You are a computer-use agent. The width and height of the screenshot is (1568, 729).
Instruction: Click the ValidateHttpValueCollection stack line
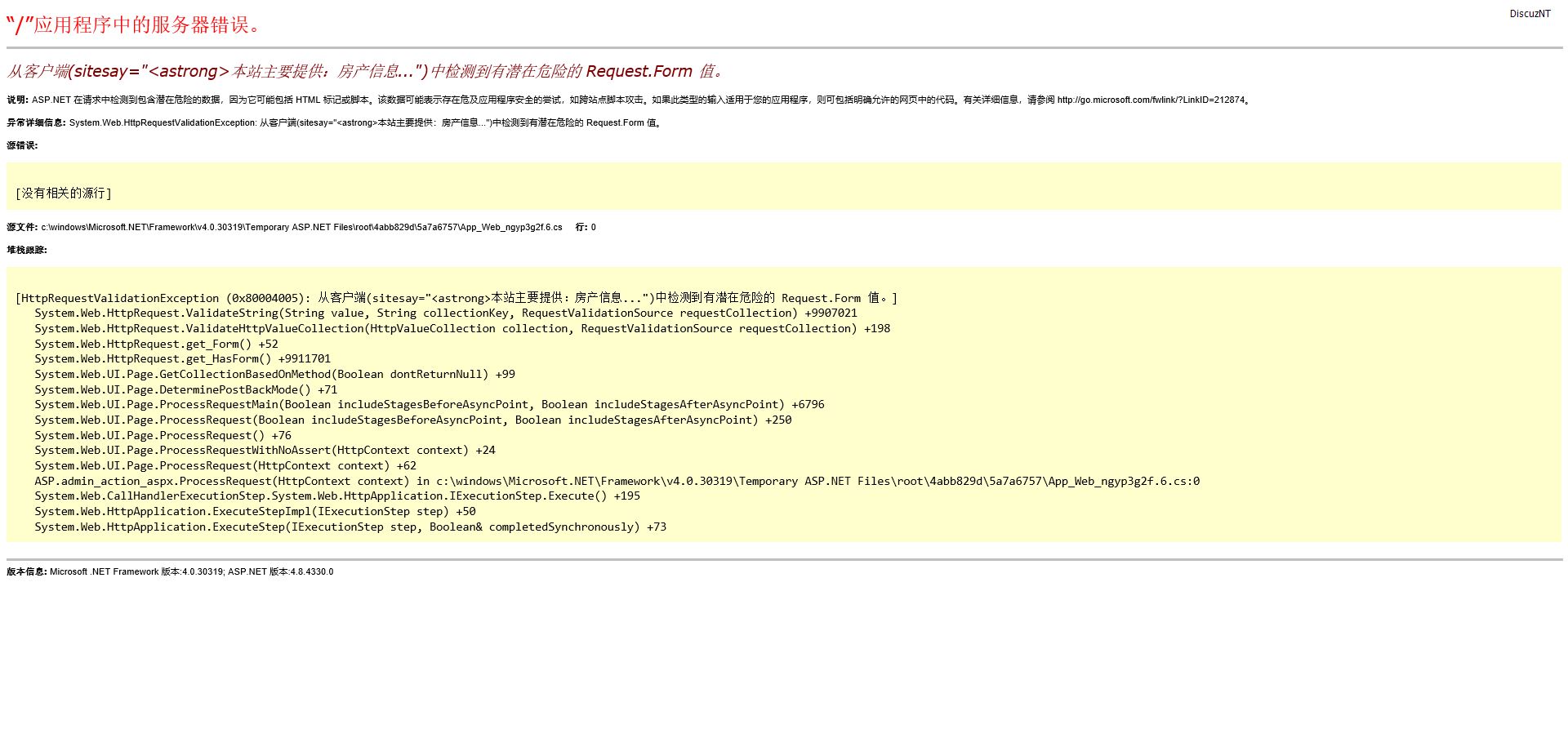click(x=461, y=329)
